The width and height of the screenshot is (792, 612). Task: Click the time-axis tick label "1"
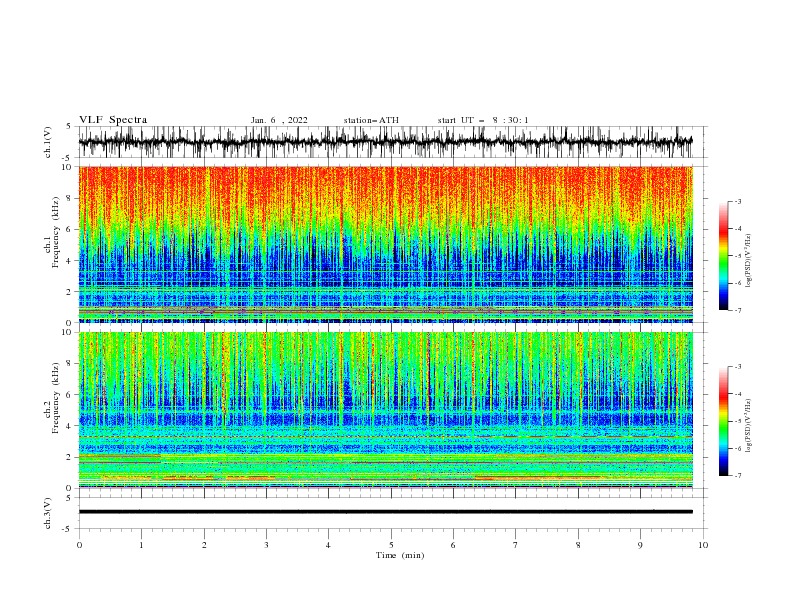141,545
